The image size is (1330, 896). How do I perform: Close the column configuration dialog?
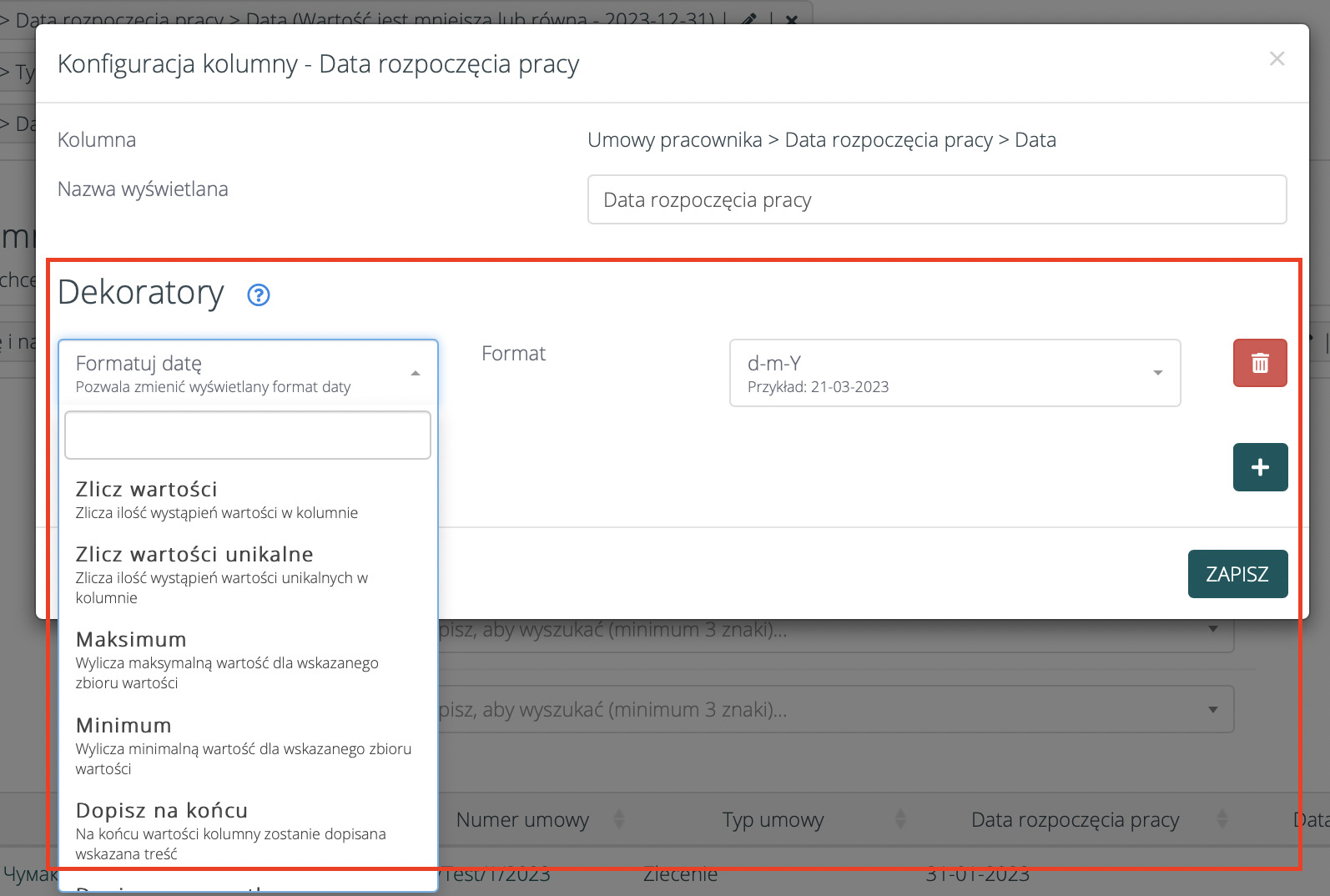point(1276,59)
